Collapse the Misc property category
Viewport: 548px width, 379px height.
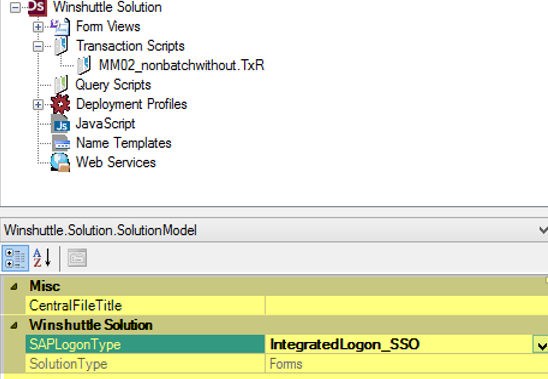coord(14,287)
